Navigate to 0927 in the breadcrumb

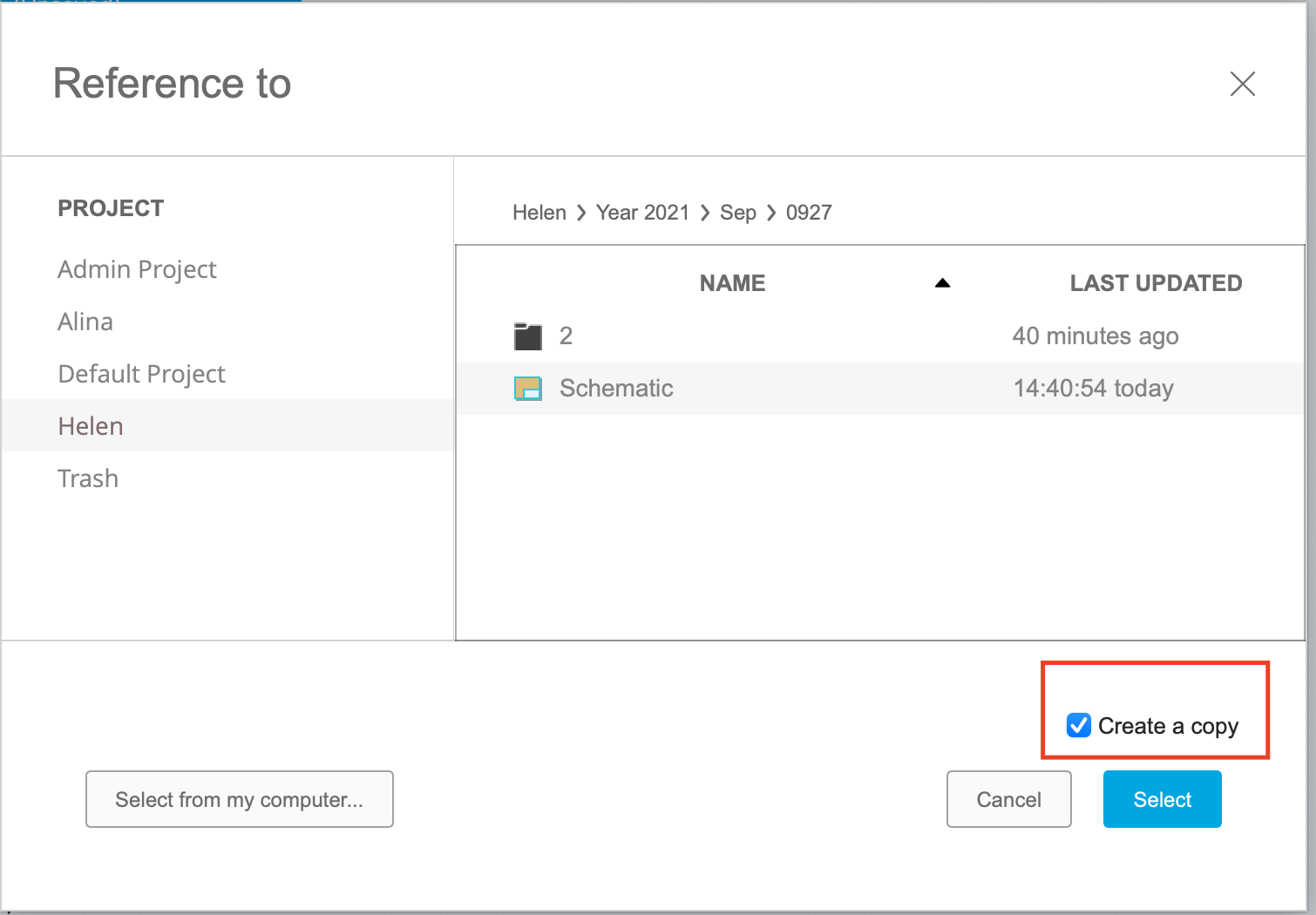tap(809, 213)
